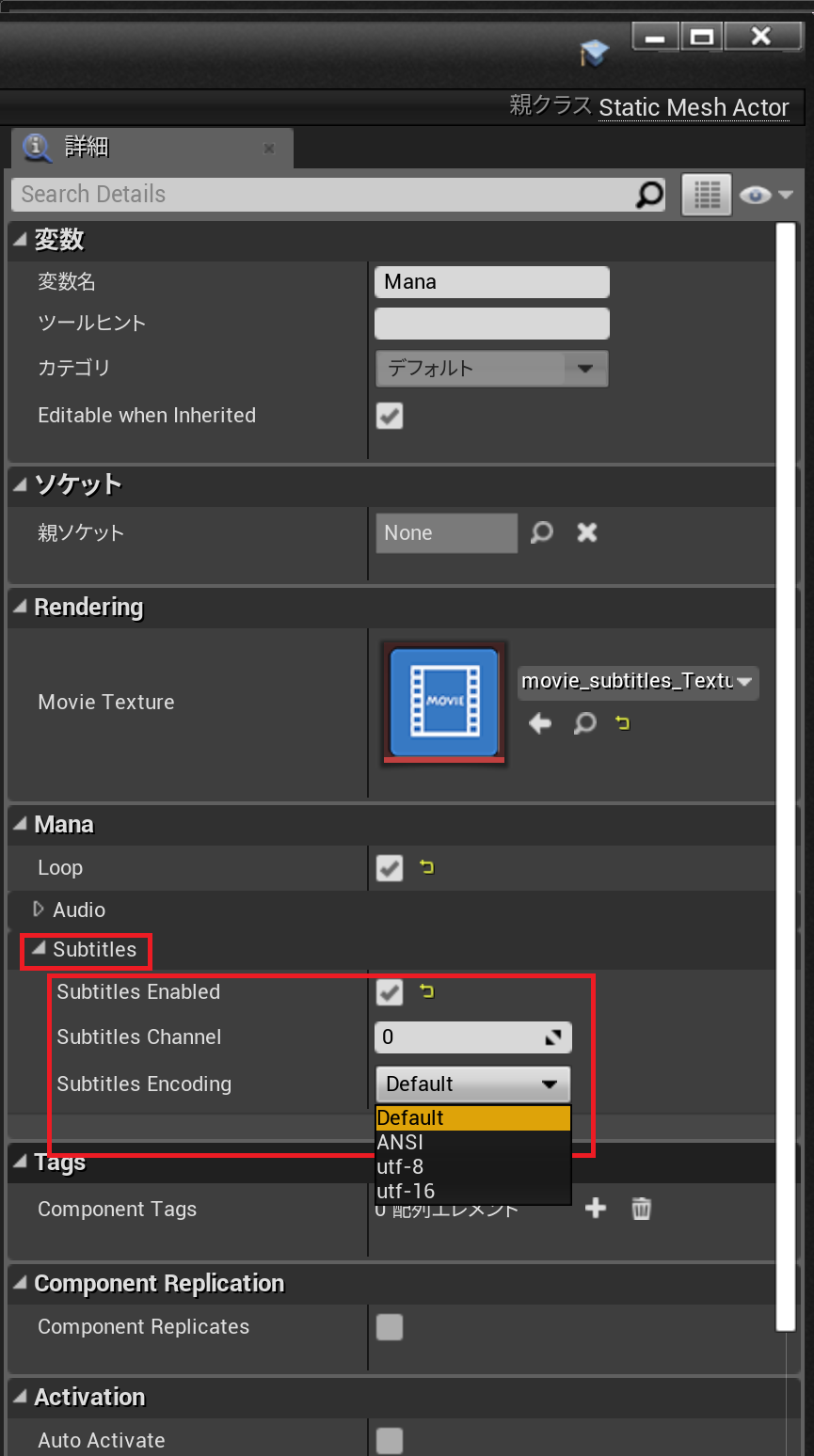Click the Movie Texture label
The image size is (814, 1456).
(x=106, y=702)
